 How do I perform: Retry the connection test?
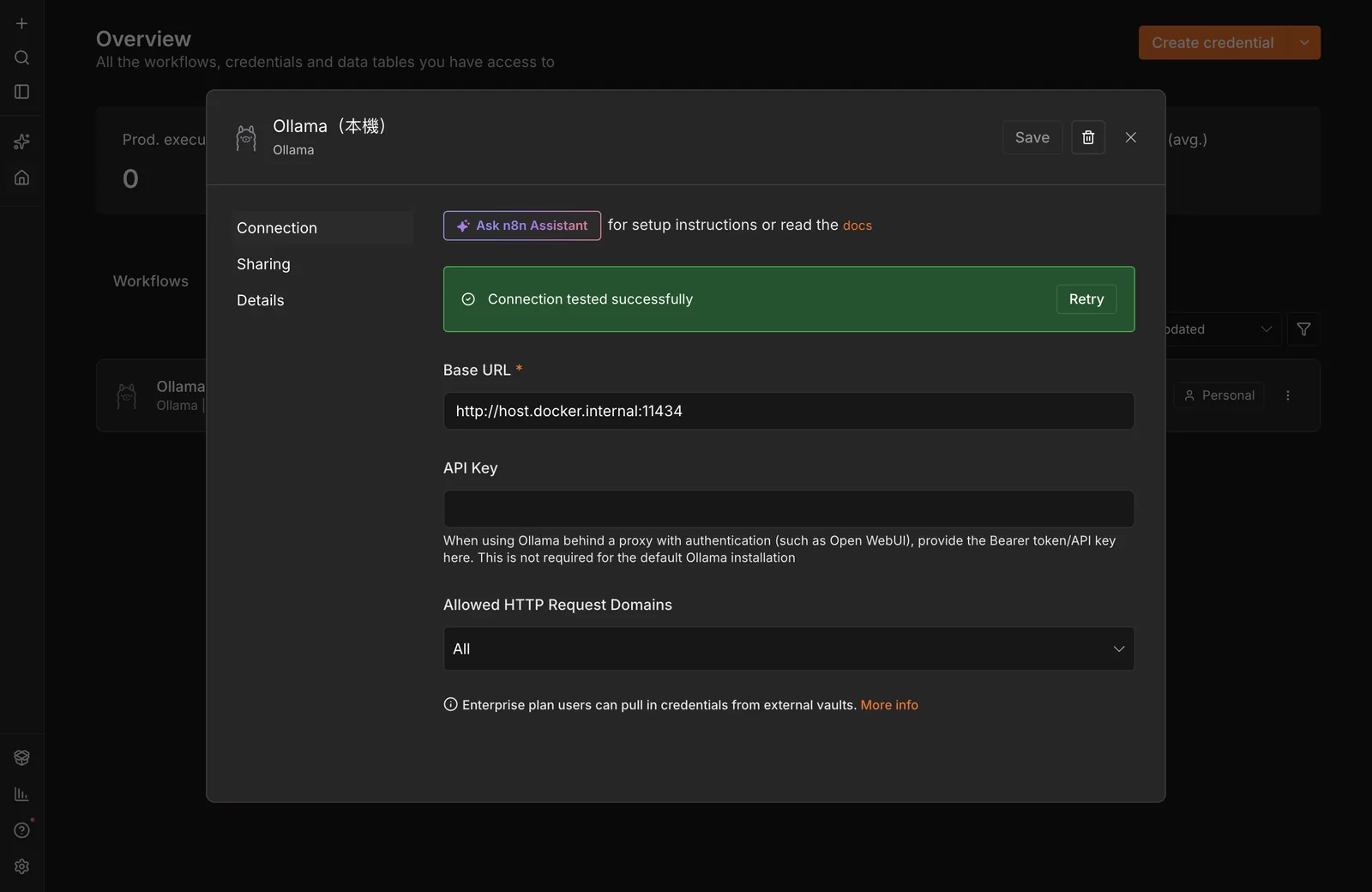coord(1086,299)
